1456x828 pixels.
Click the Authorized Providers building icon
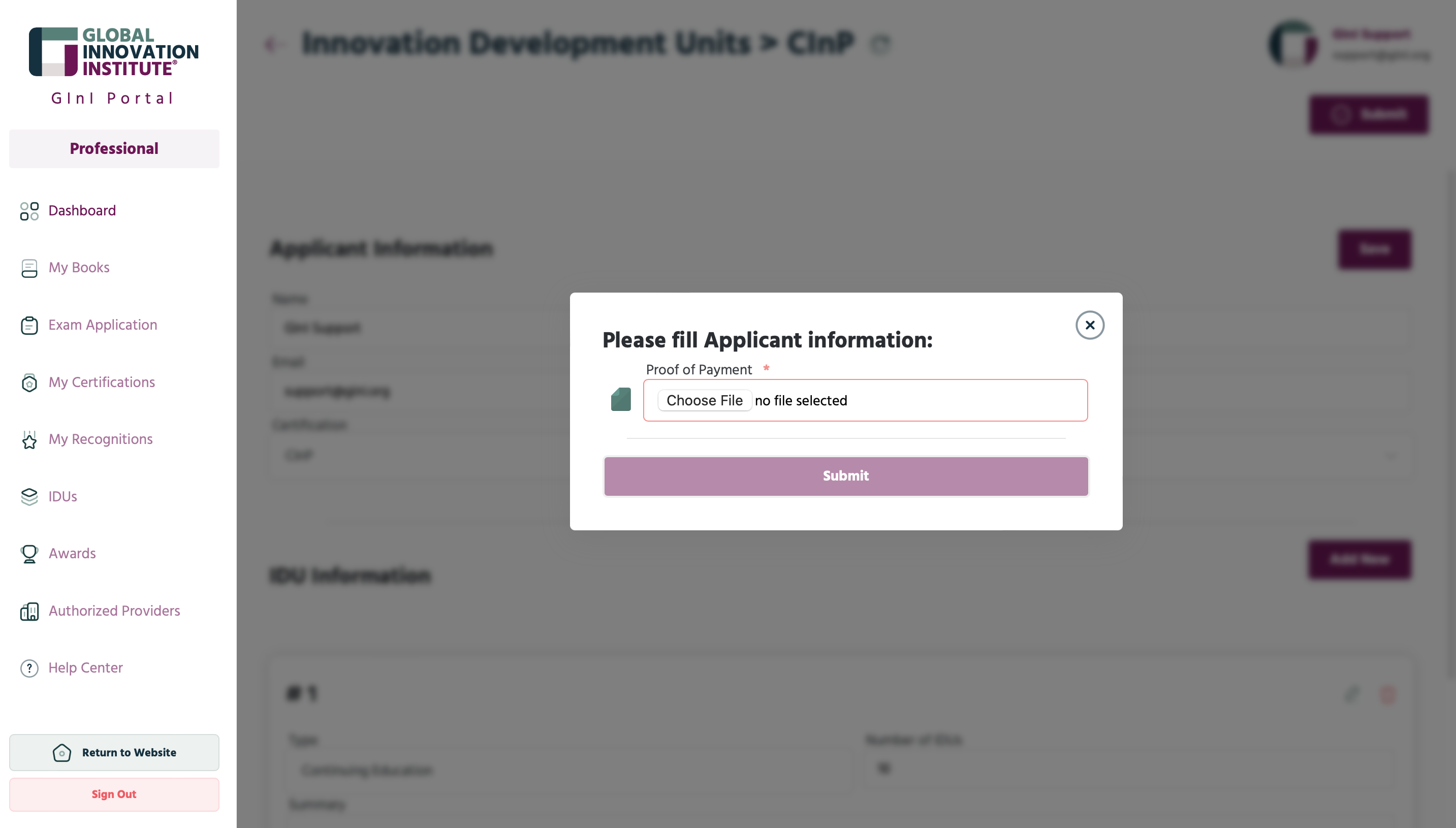[29, 611]
